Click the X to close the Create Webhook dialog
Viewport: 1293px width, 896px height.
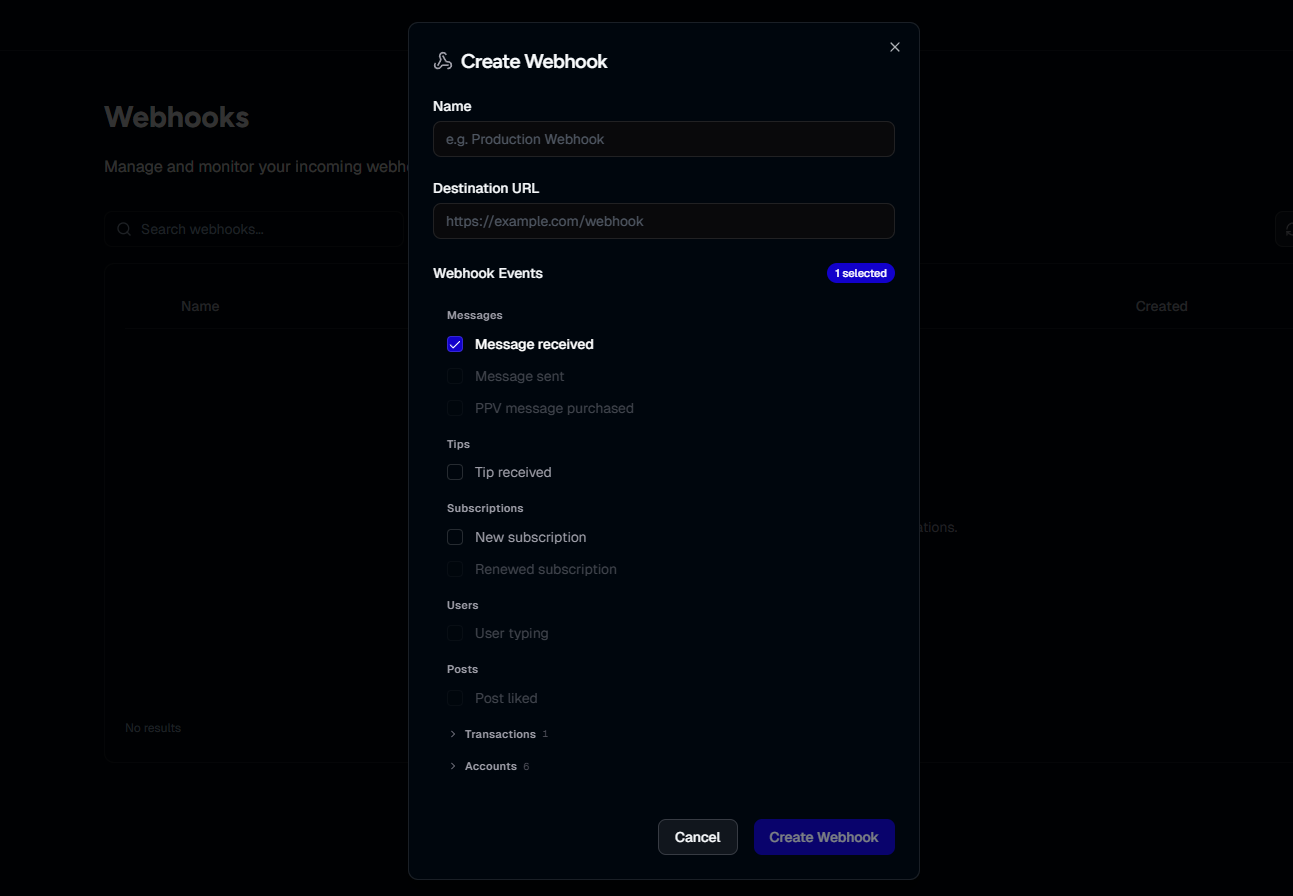894,46
